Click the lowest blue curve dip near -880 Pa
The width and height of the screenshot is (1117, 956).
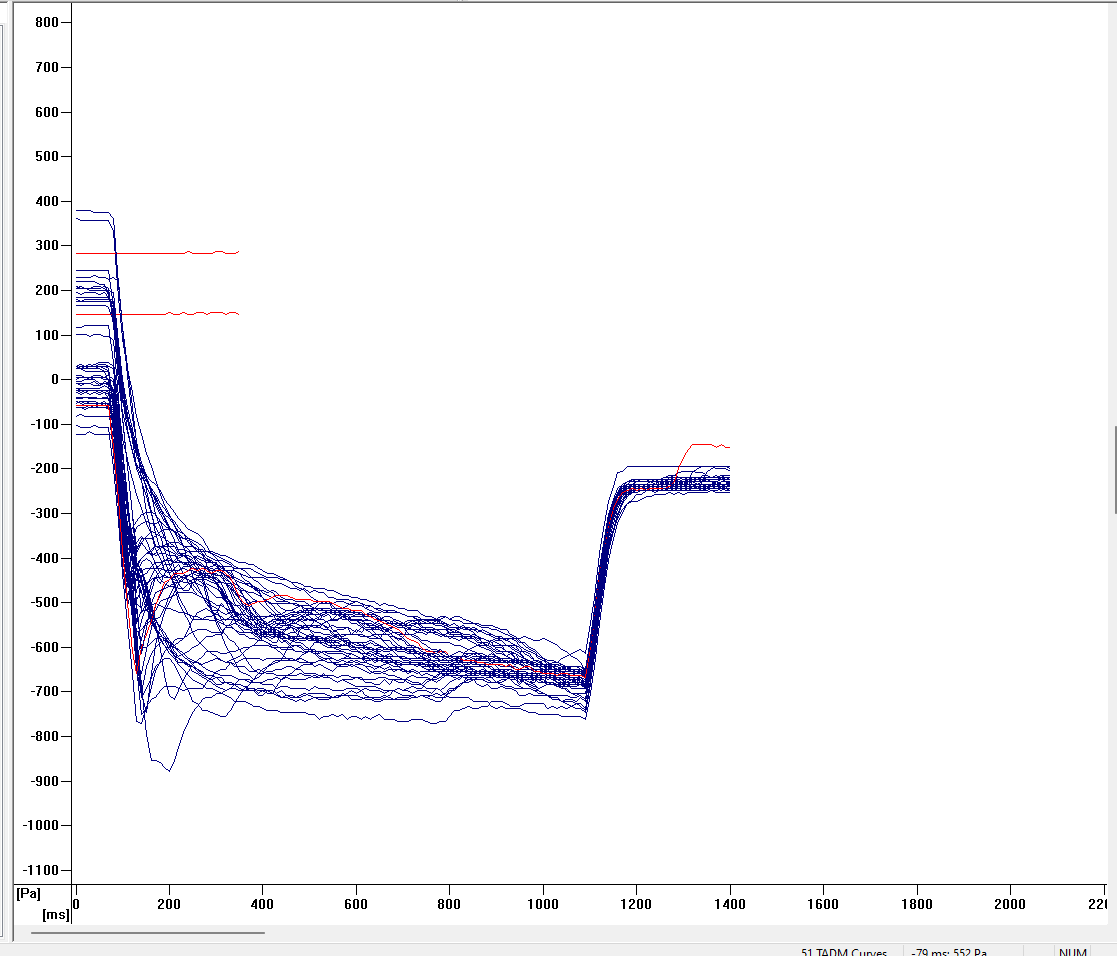click(168, 770)
